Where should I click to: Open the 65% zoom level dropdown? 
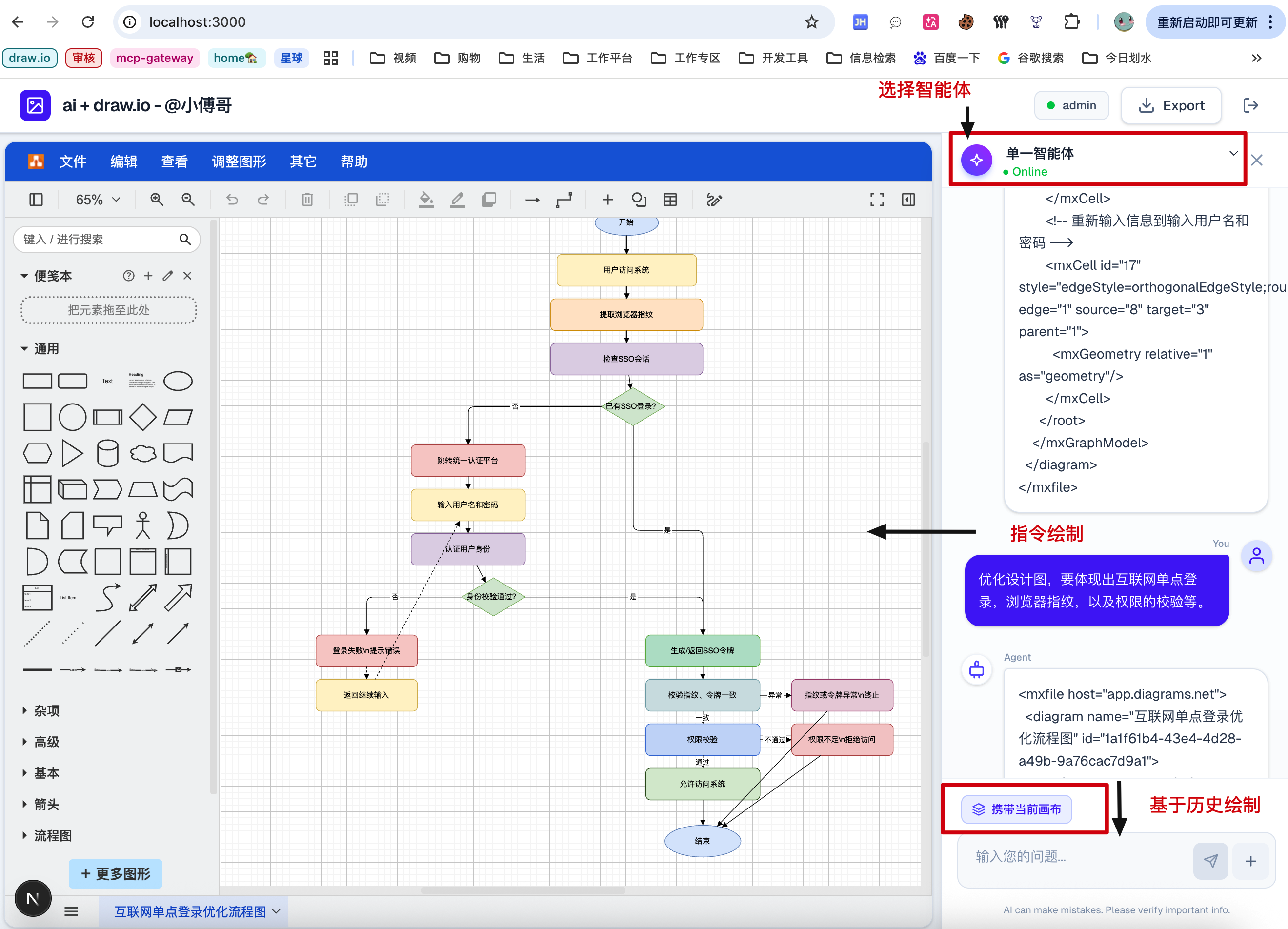[x=98, y=200]
